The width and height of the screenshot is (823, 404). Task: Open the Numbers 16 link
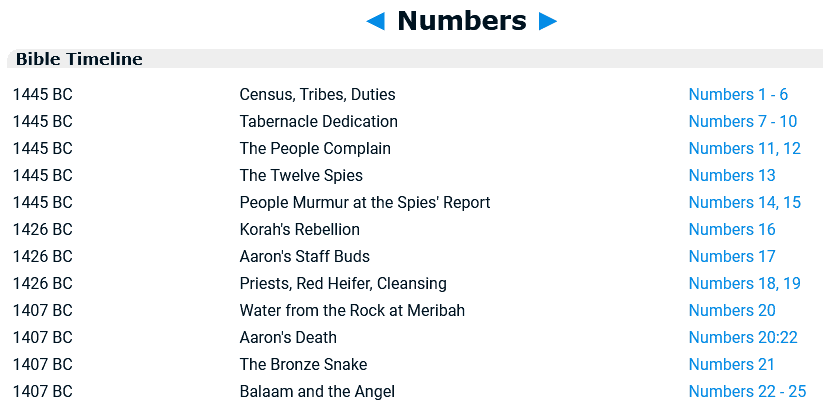pyautogui.click(x=732, y=230)
